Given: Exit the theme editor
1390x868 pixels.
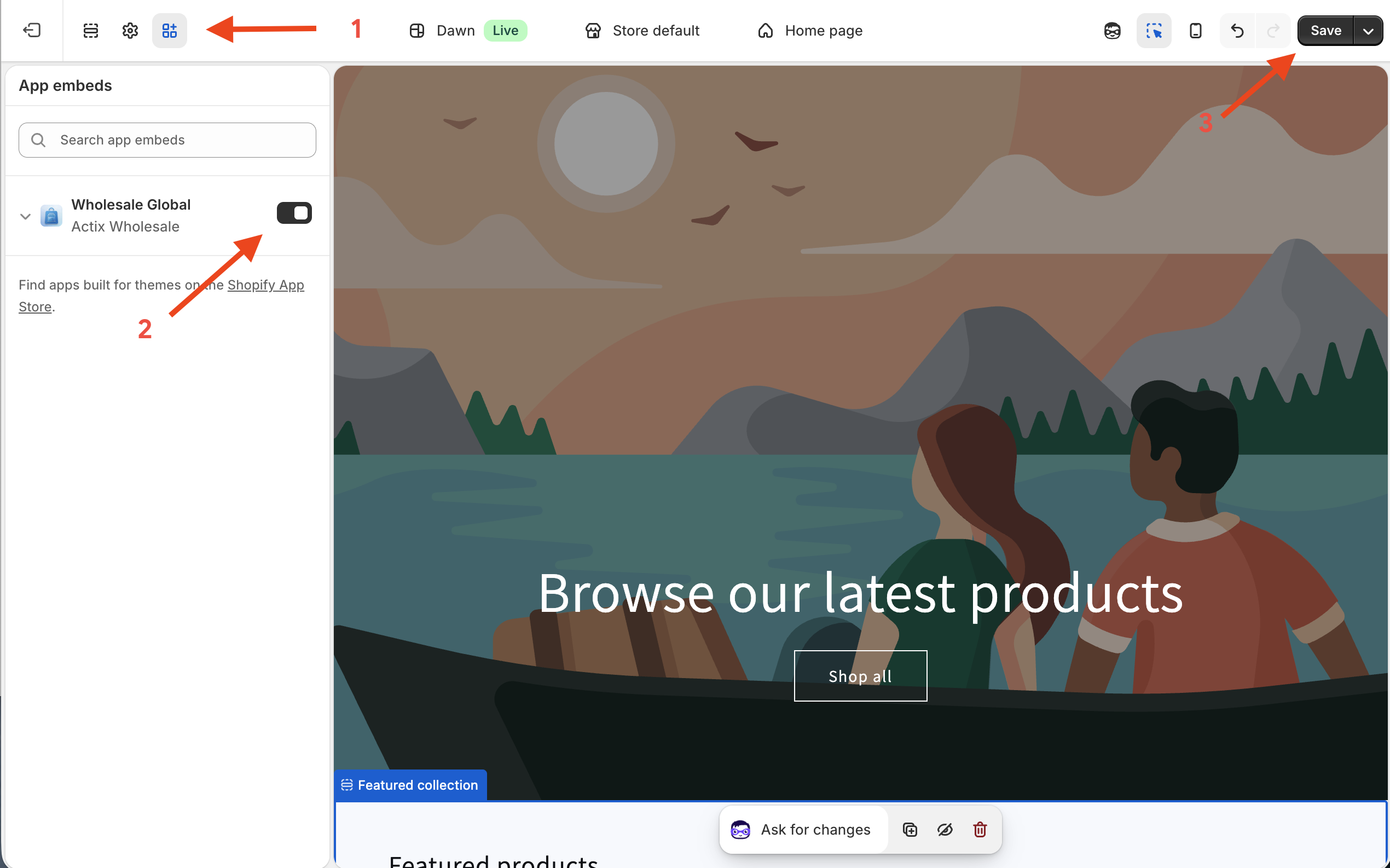Looking at the screenshot, I should coord(32,31).
